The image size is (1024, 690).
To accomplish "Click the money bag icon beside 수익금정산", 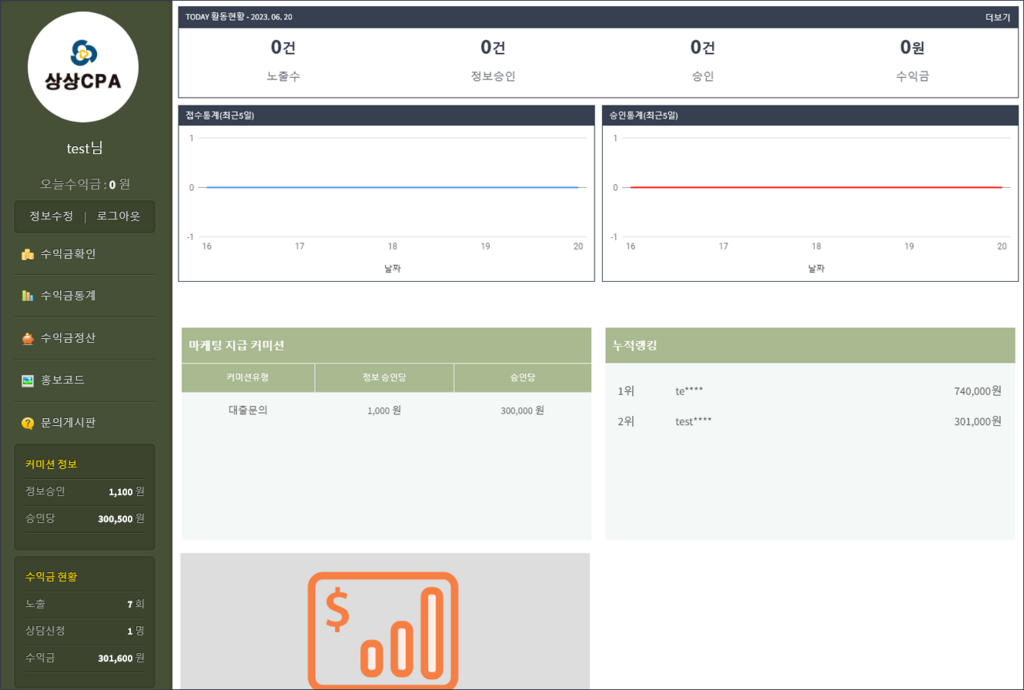I will pos(27,338).
